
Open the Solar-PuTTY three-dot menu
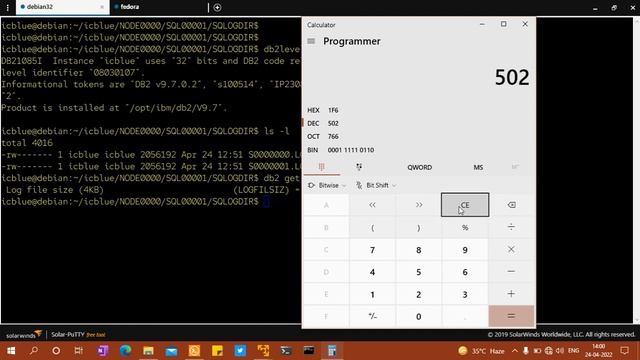click(7, 7)
